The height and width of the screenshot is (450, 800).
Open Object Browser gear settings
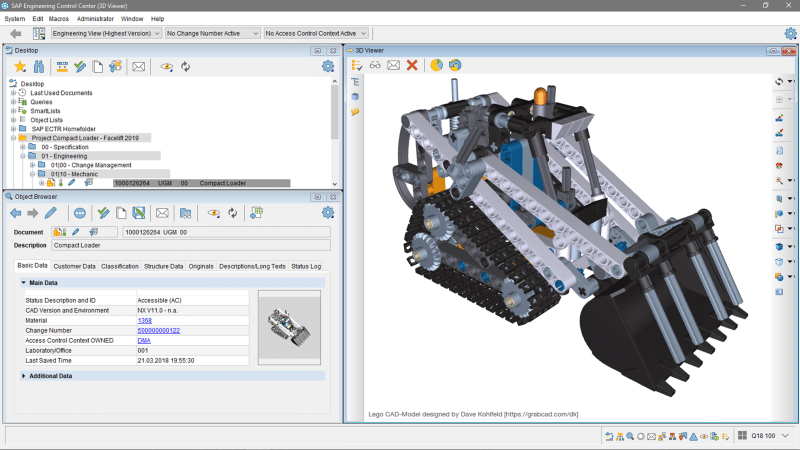pos(328,213)
